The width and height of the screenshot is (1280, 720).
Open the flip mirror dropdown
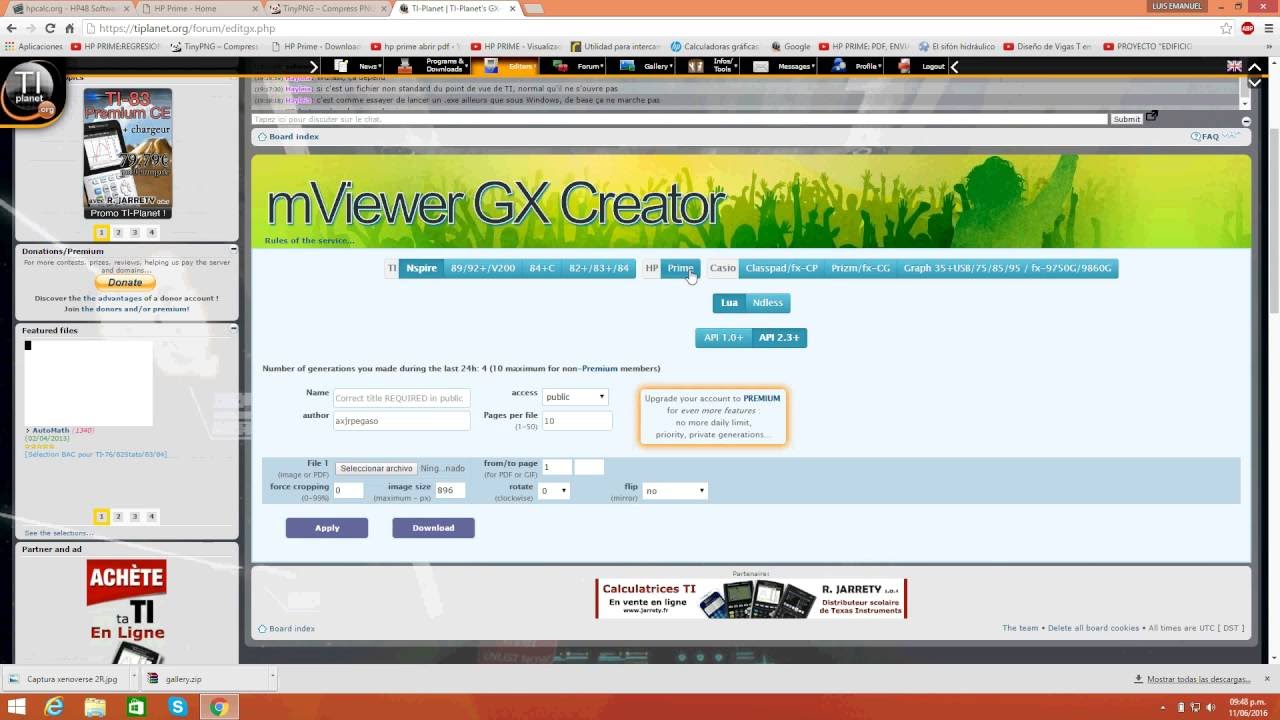pos(675,491)
